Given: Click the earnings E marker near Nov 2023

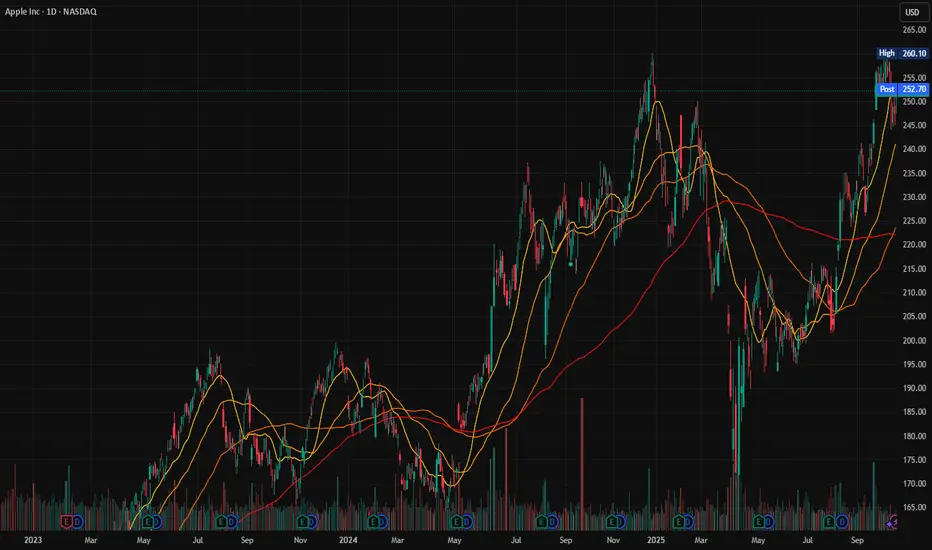Looking at the screenshot, I should [x=303, y=522].
